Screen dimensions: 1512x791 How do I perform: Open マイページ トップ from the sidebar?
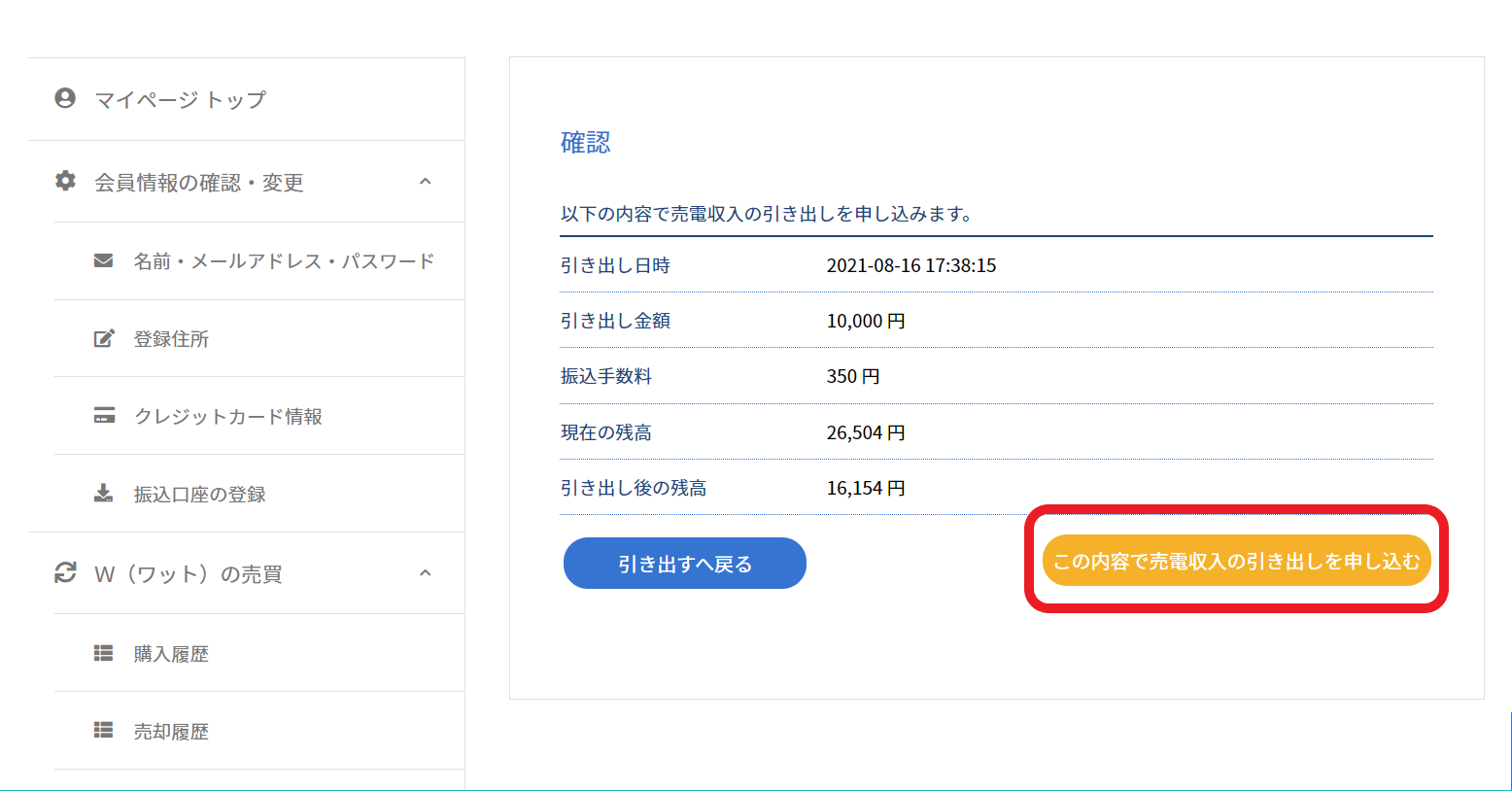tap(180, 99)
